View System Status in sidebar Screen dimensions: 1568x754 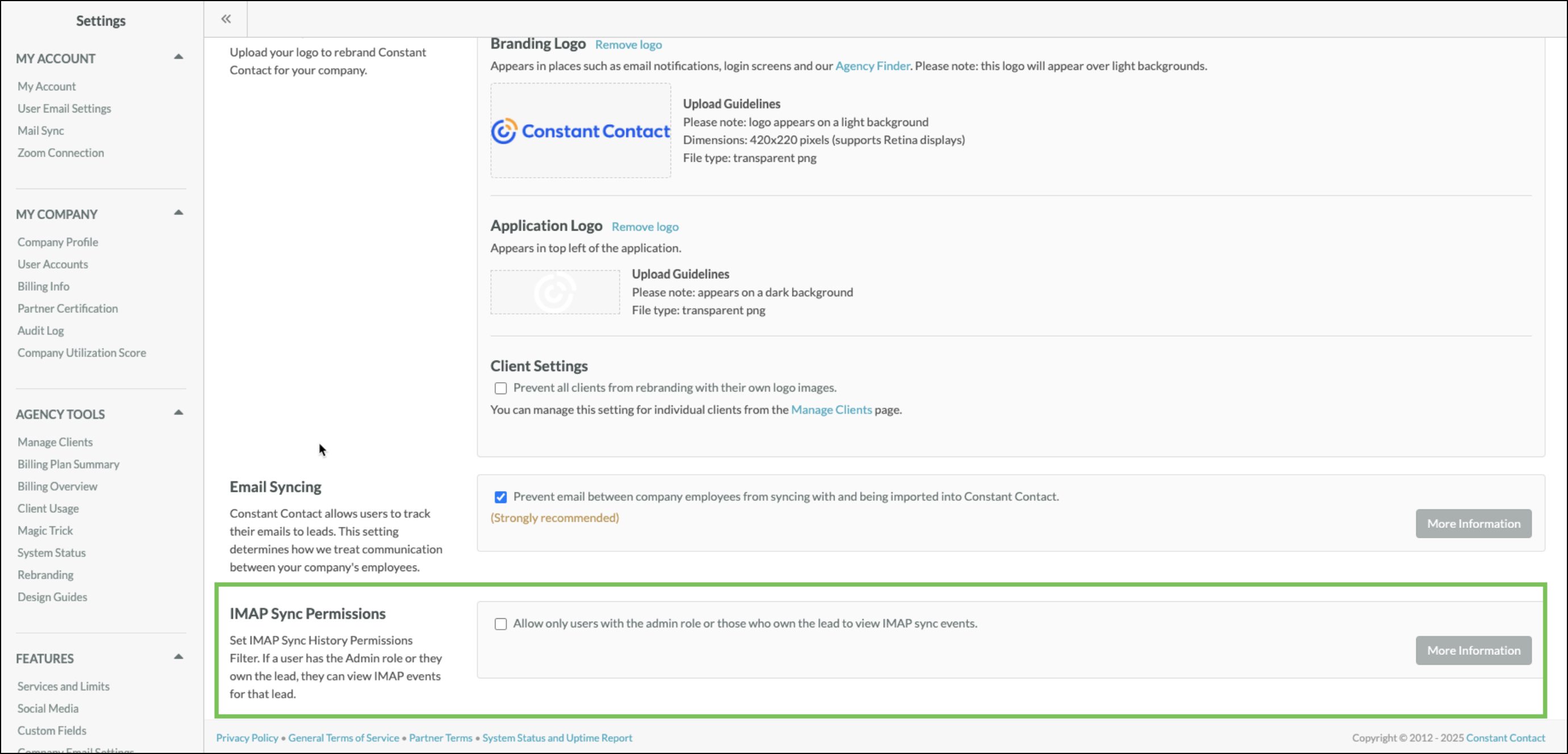tap(52, 552)
